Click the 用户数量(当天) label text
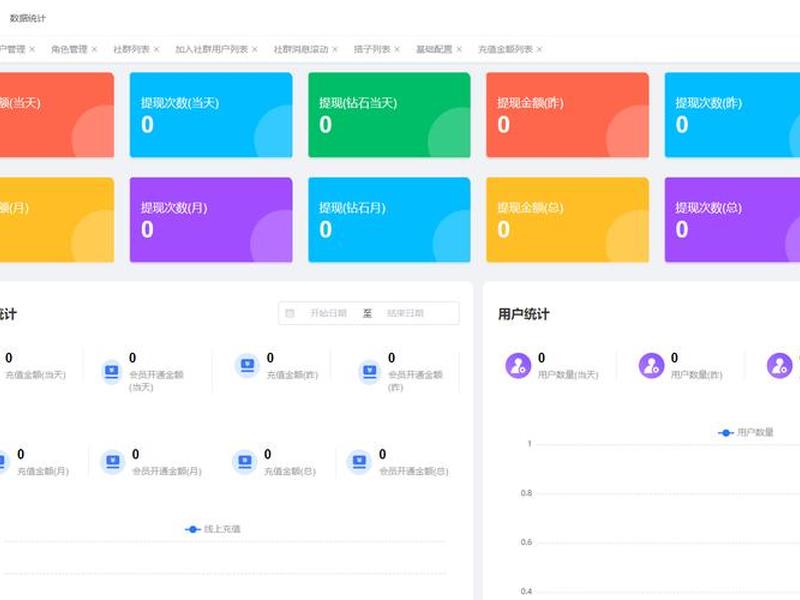 click(568, 375)
